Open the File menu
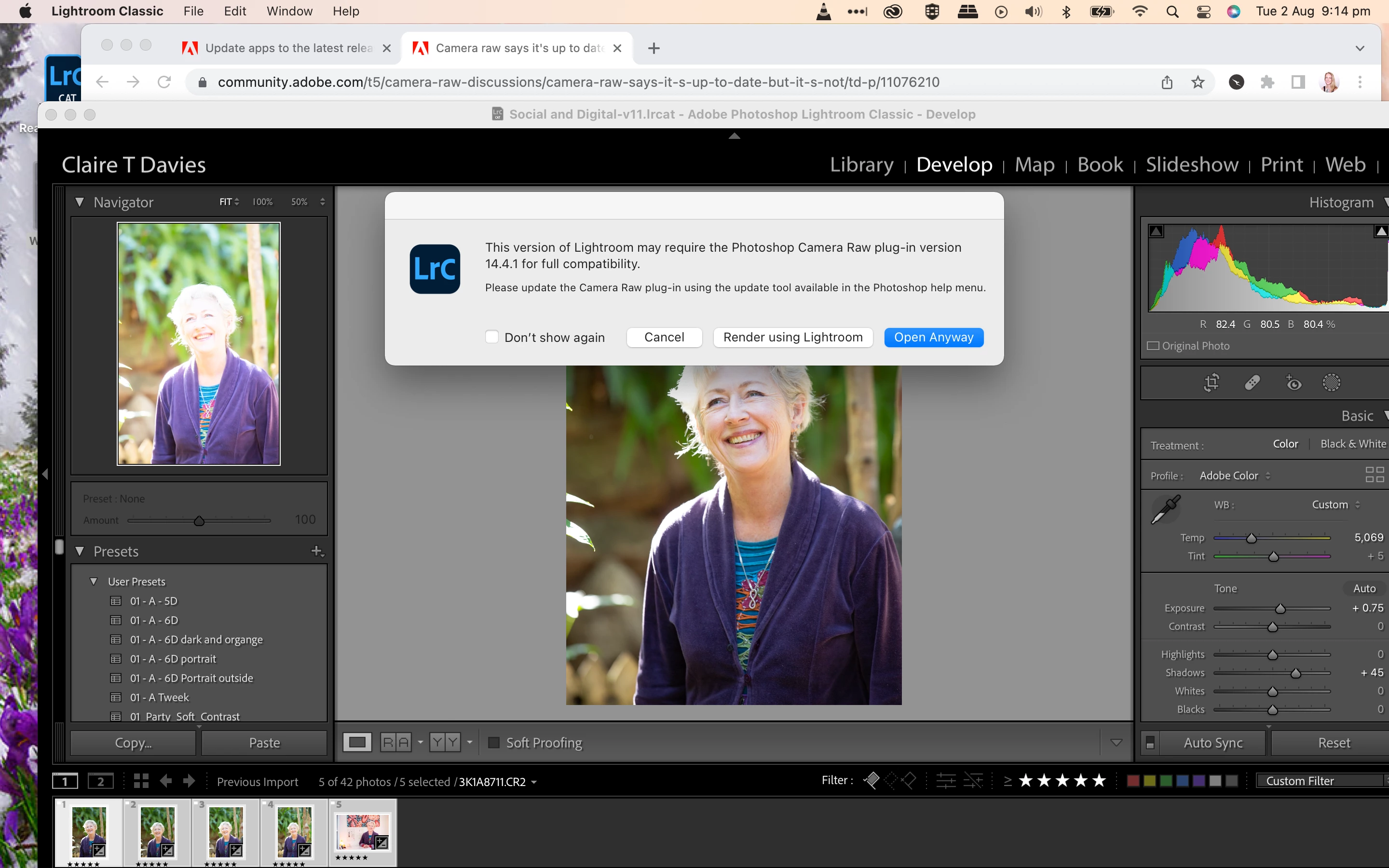The width and height of the screenshot is (1389, 868). click(x=193, y=11)
